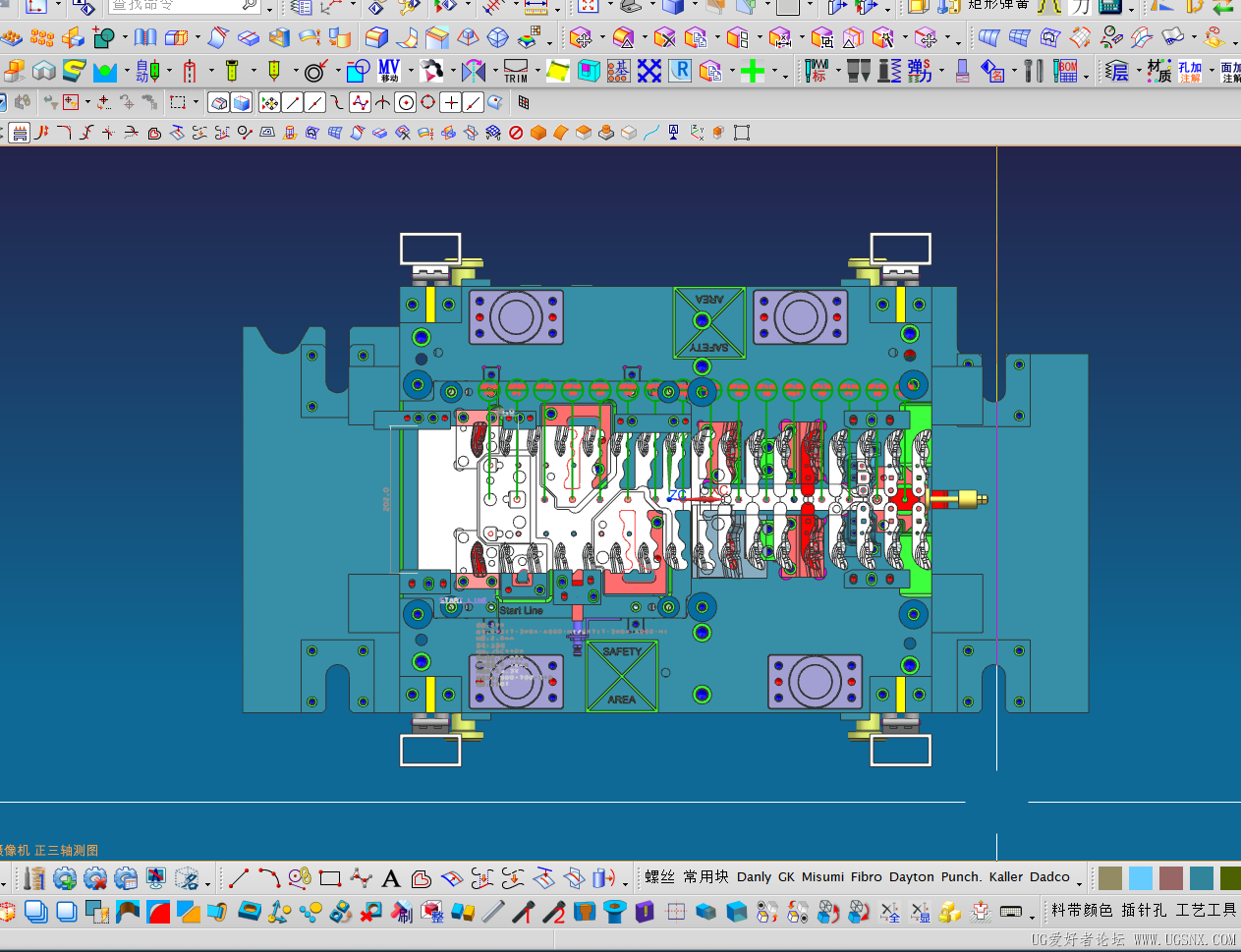The image size is (1241, 952).
Task: Click the blue R icon
Action: (680, 71)
